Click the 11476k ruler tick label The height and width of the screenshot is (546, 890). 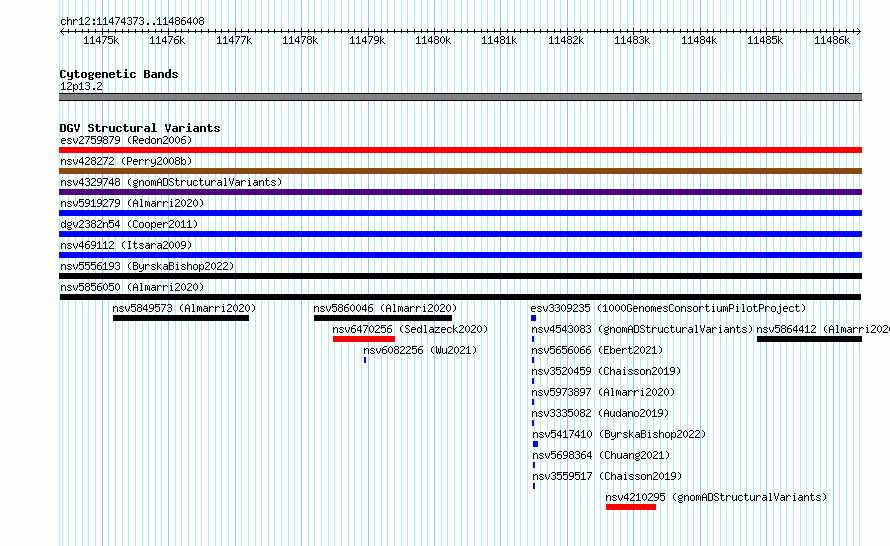[167, 40]
